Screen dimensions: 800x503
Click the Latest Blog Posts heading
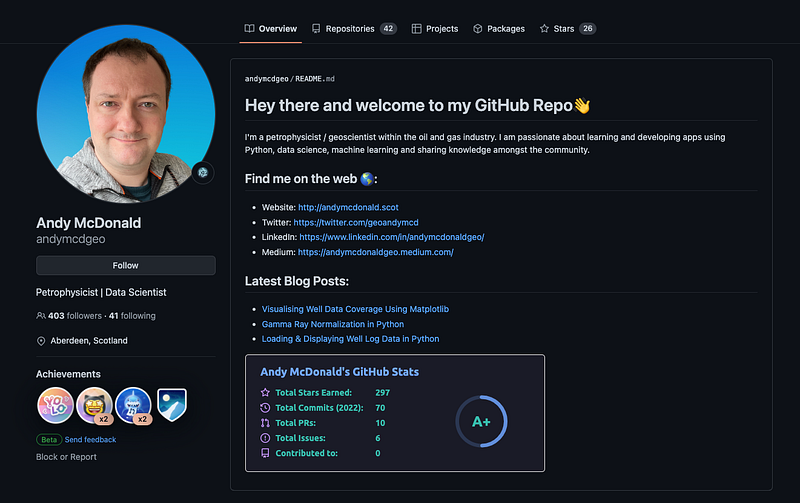[297, 281]
